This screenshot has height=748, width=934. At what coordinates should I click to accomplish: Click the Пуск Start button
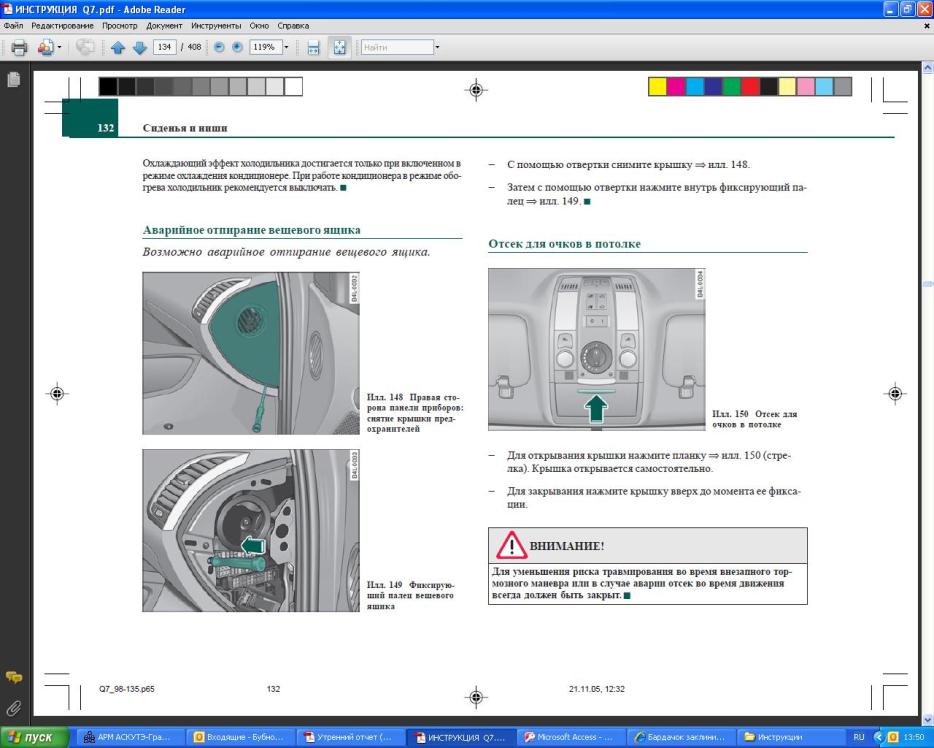point(34,737)
